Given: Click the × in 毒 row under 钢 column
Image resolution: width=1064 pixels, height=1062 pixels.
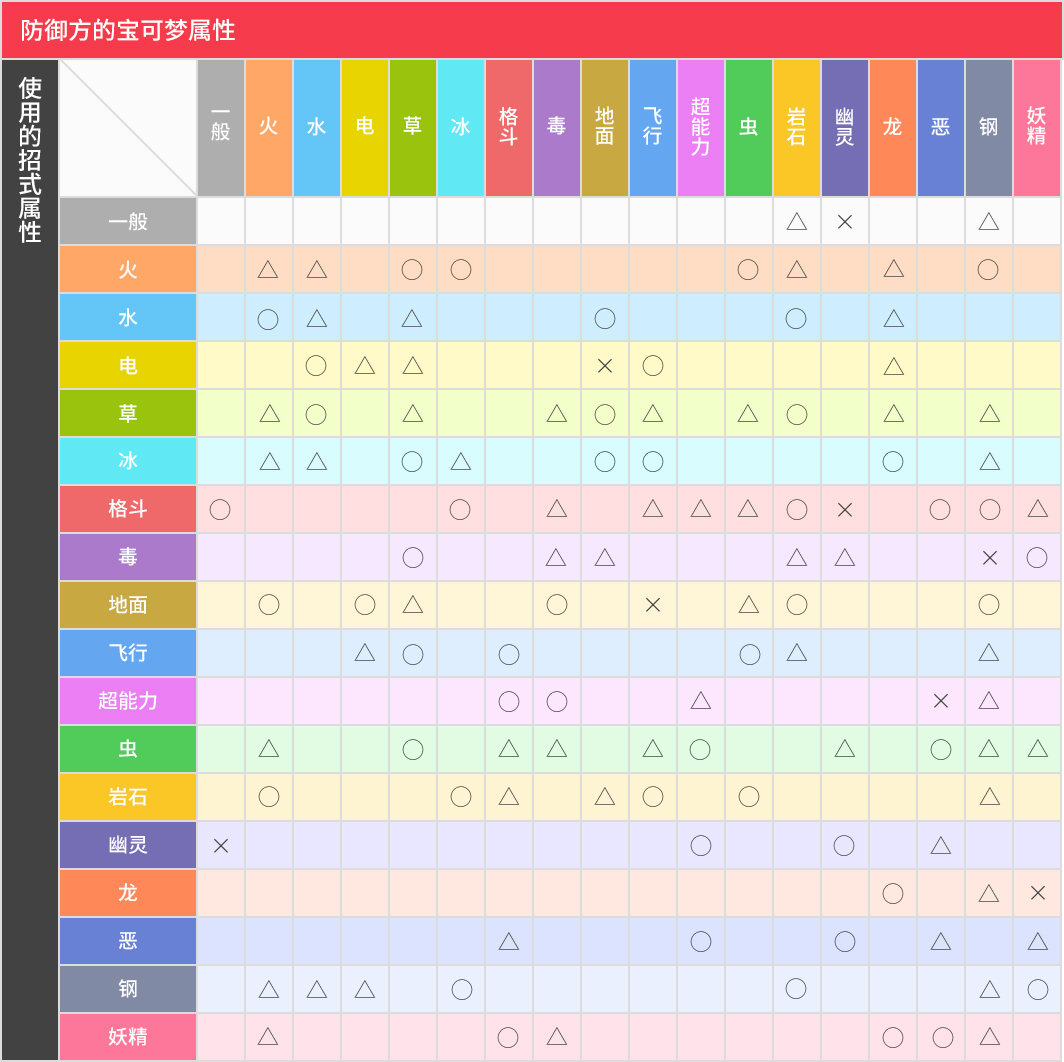Looking at the screenshot, I should [x=989, y=557].
